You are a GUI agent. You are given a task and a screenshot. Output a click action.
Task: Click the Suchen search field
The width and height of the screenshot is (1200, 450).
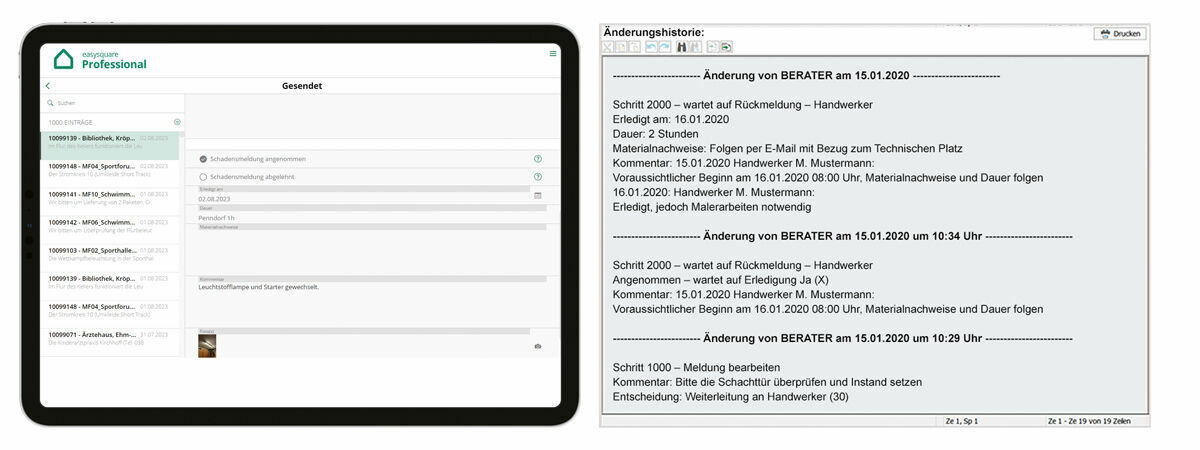tap(110, 102)
